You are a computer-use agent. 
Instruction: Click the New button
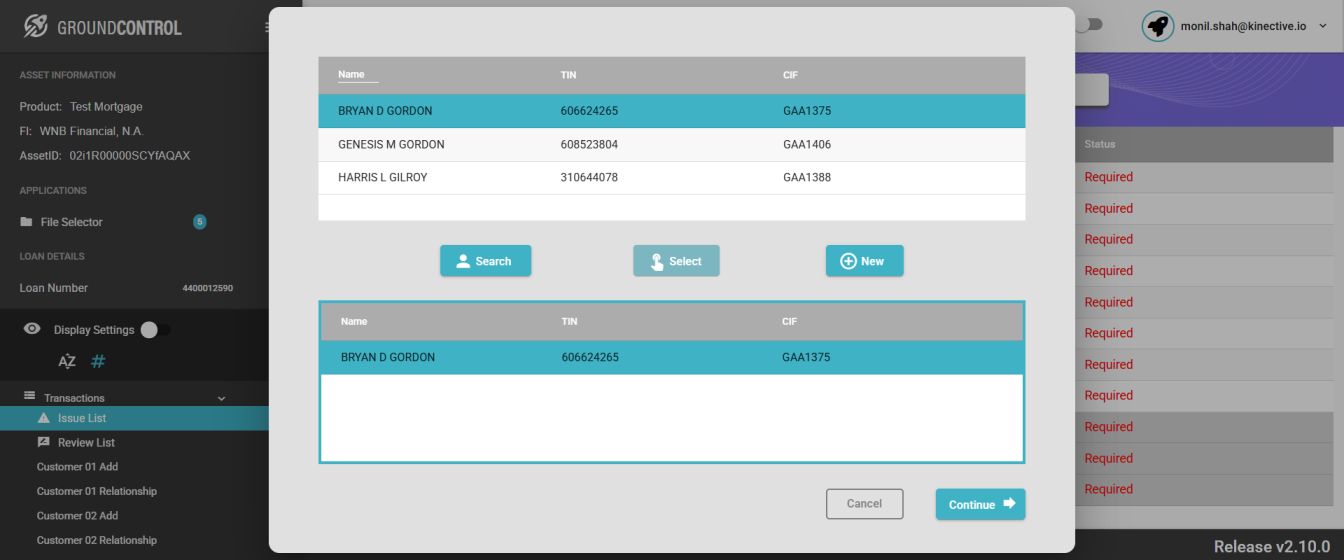[x=864, y=261]
